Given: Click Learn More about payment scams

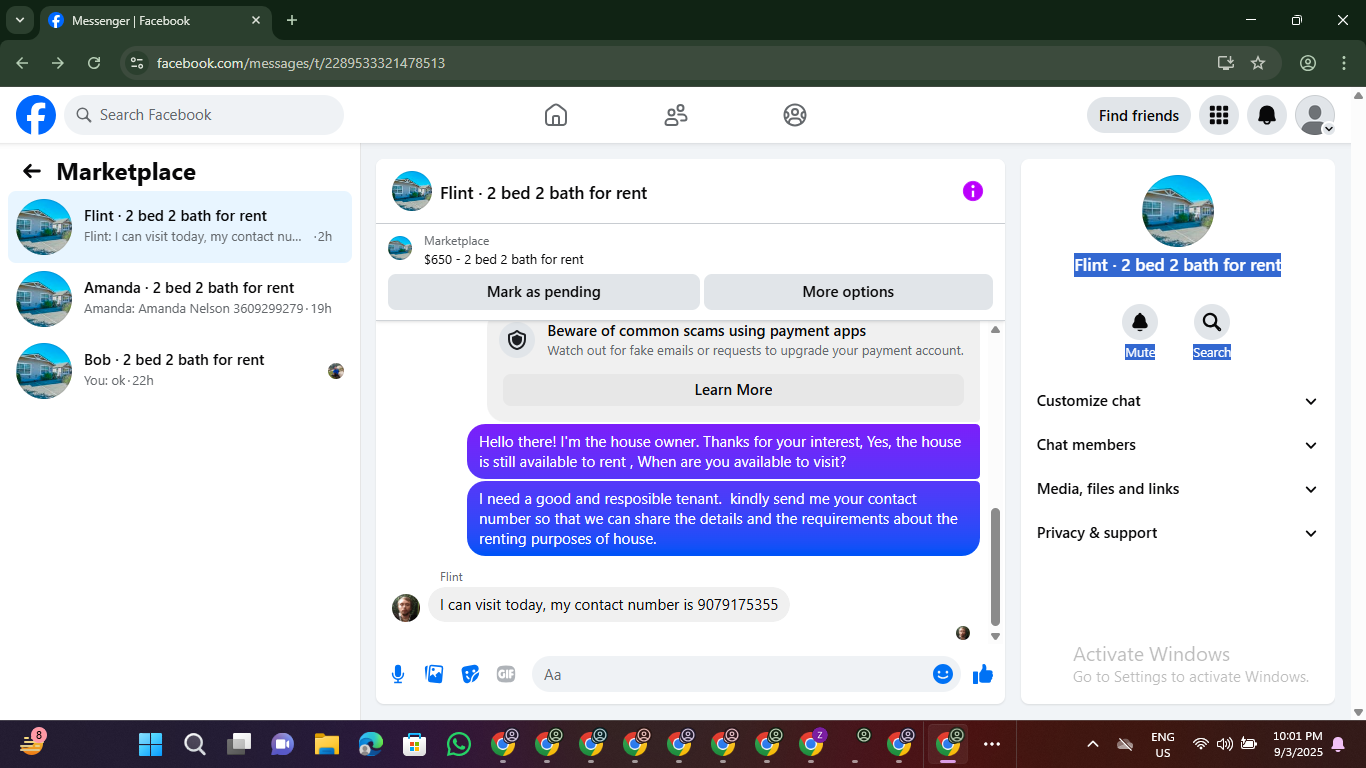Looking at the screenshot, I should point(733,390).
